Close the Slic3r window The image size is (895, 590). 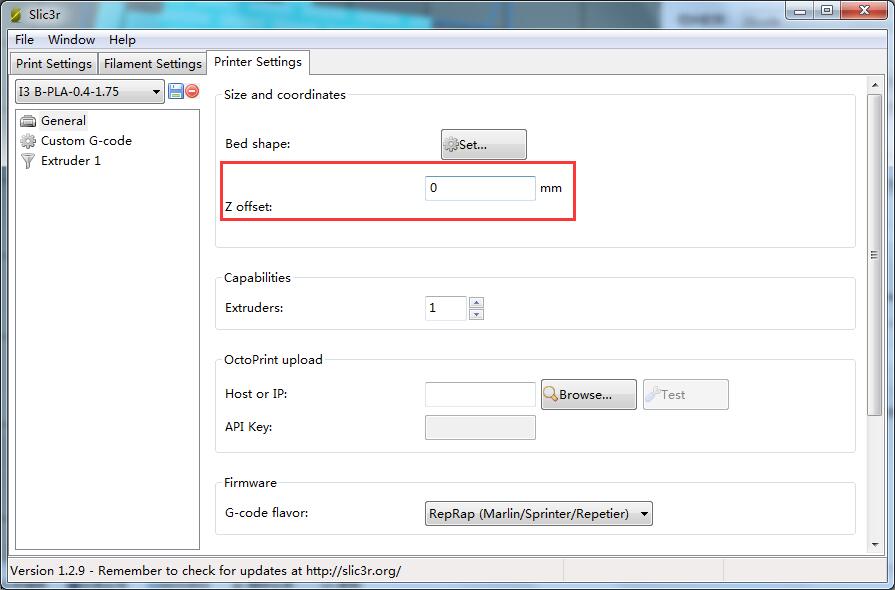coord(864,11)
